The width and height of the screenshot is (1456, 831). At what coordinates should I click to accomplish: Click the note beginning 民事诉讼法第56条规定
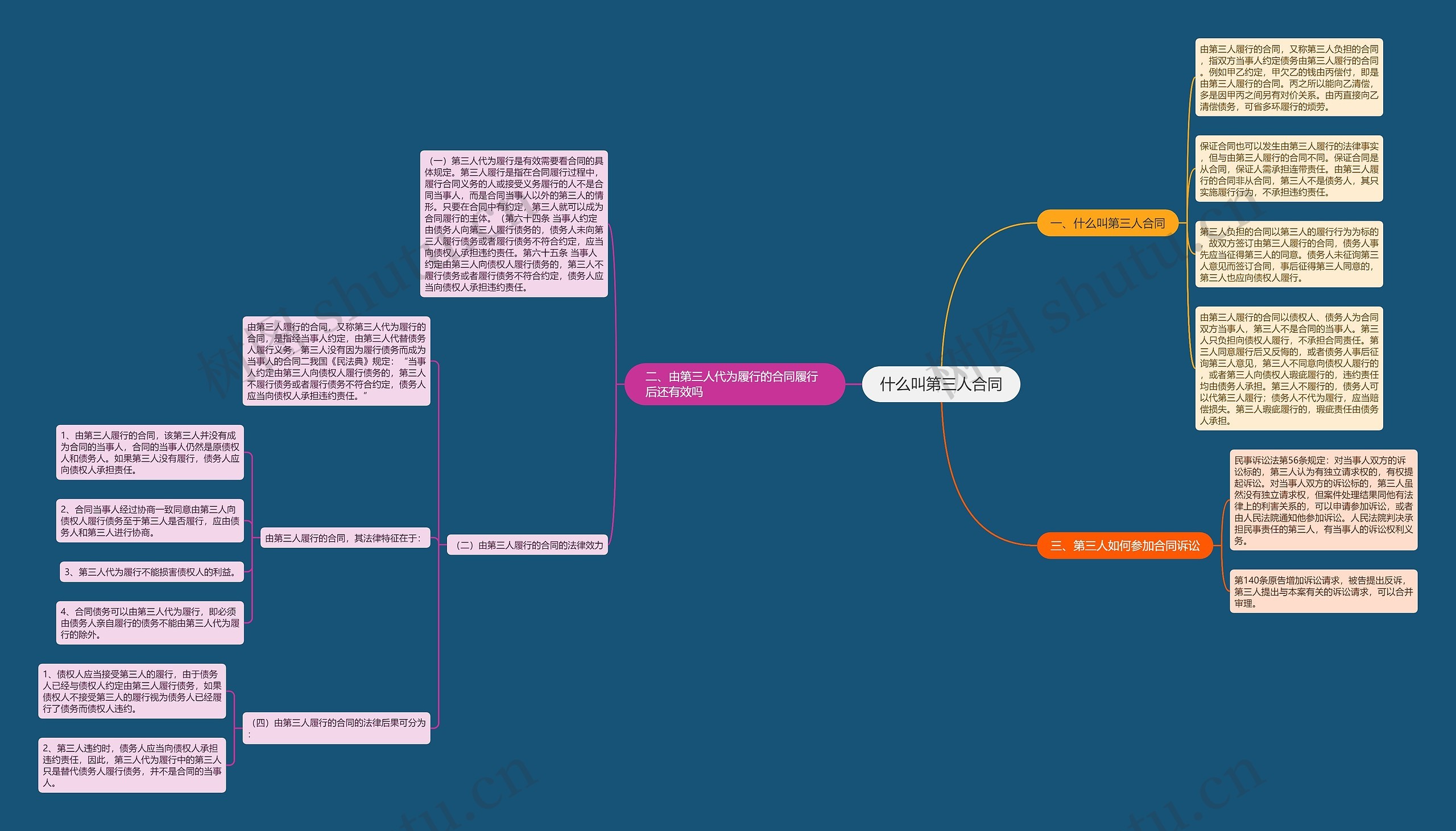pyautogui.click(x=1323, y=500)
